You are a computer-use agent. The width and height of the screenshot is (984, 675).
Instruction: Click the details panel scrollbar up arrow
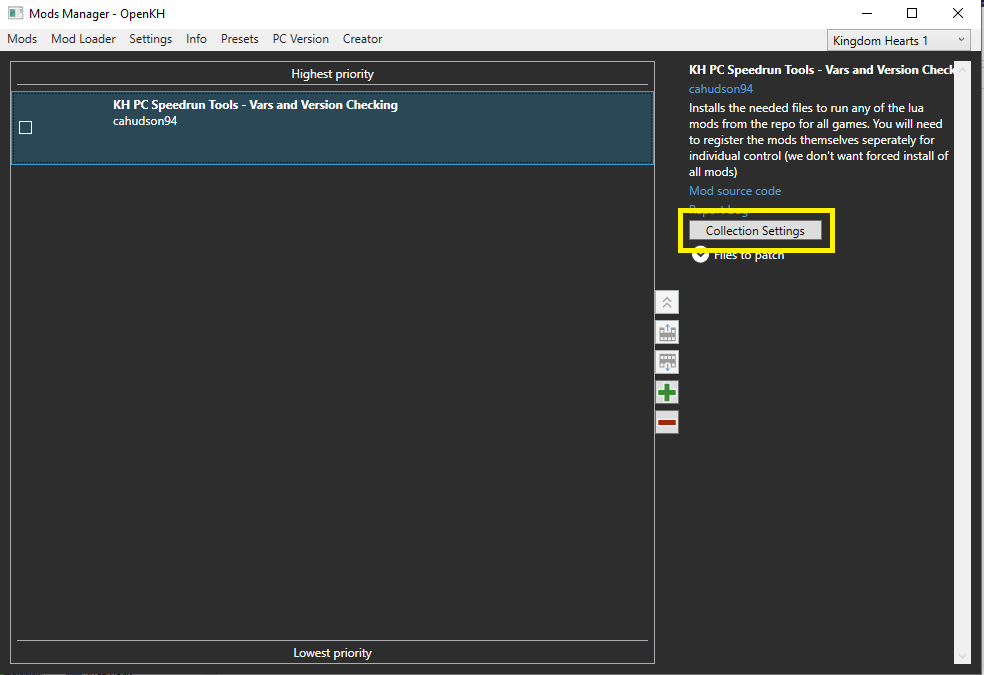click(x=962, y=69)
